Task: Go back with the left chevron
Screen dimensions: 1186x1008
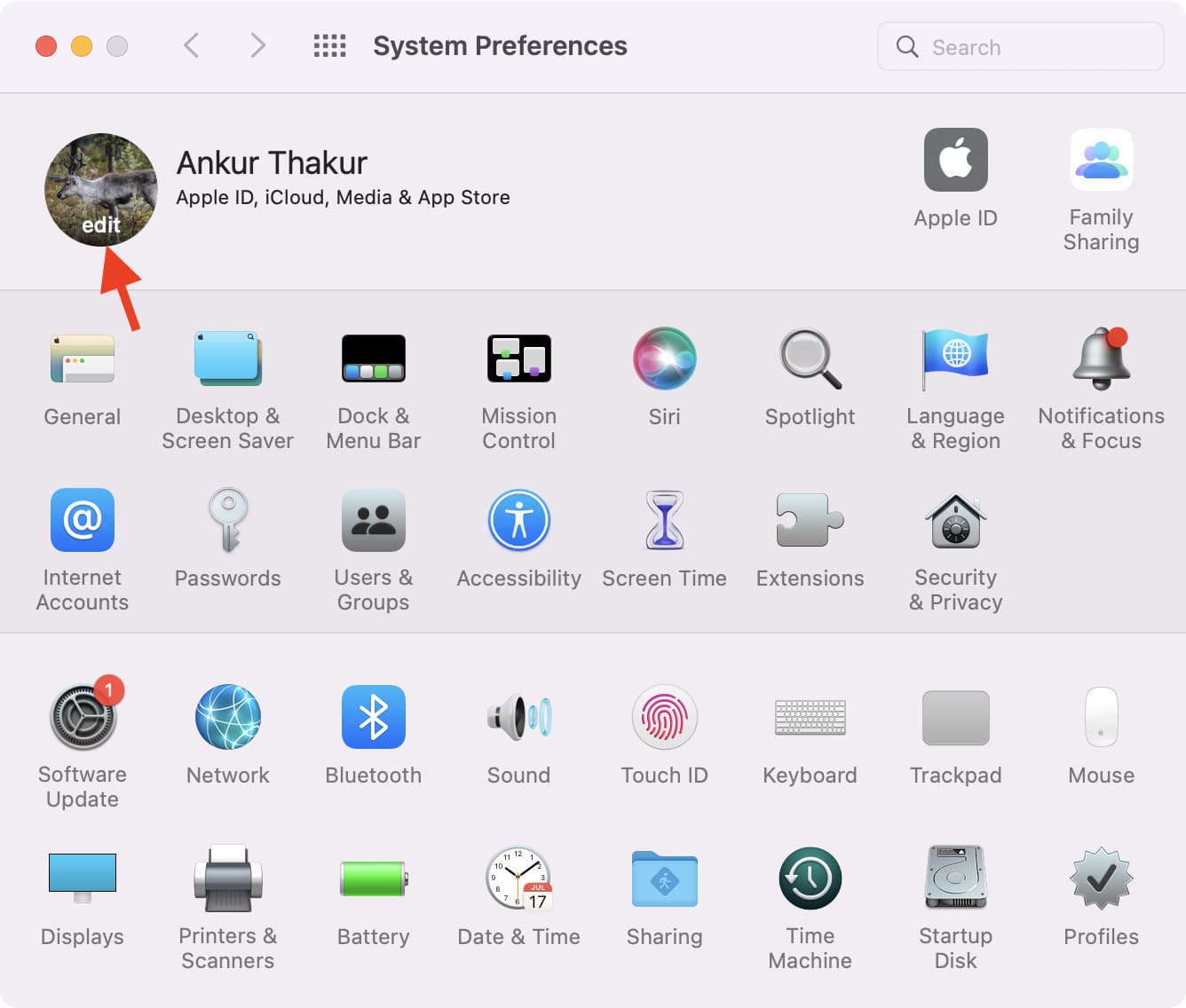Action: (x=191, y=45)
